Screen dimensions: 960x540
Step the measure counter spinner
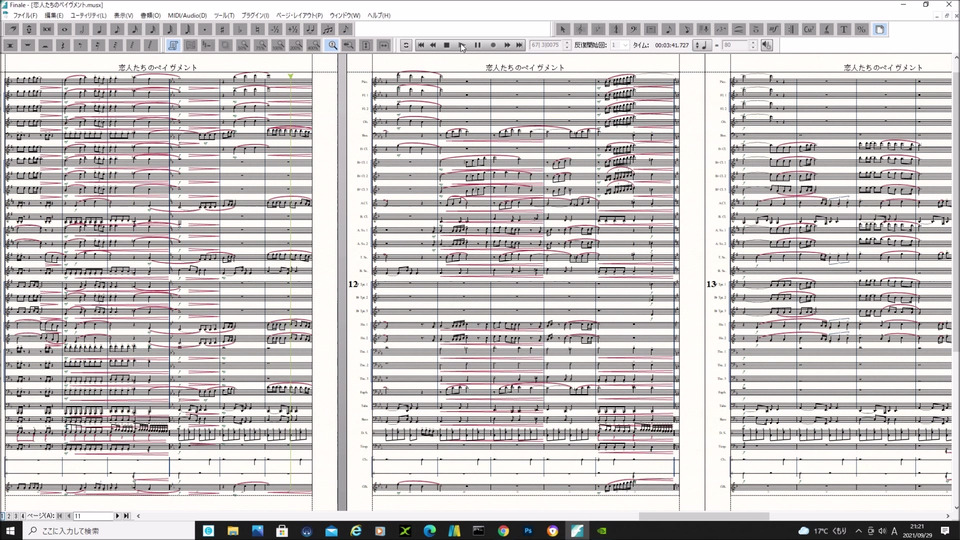point(567,45)
